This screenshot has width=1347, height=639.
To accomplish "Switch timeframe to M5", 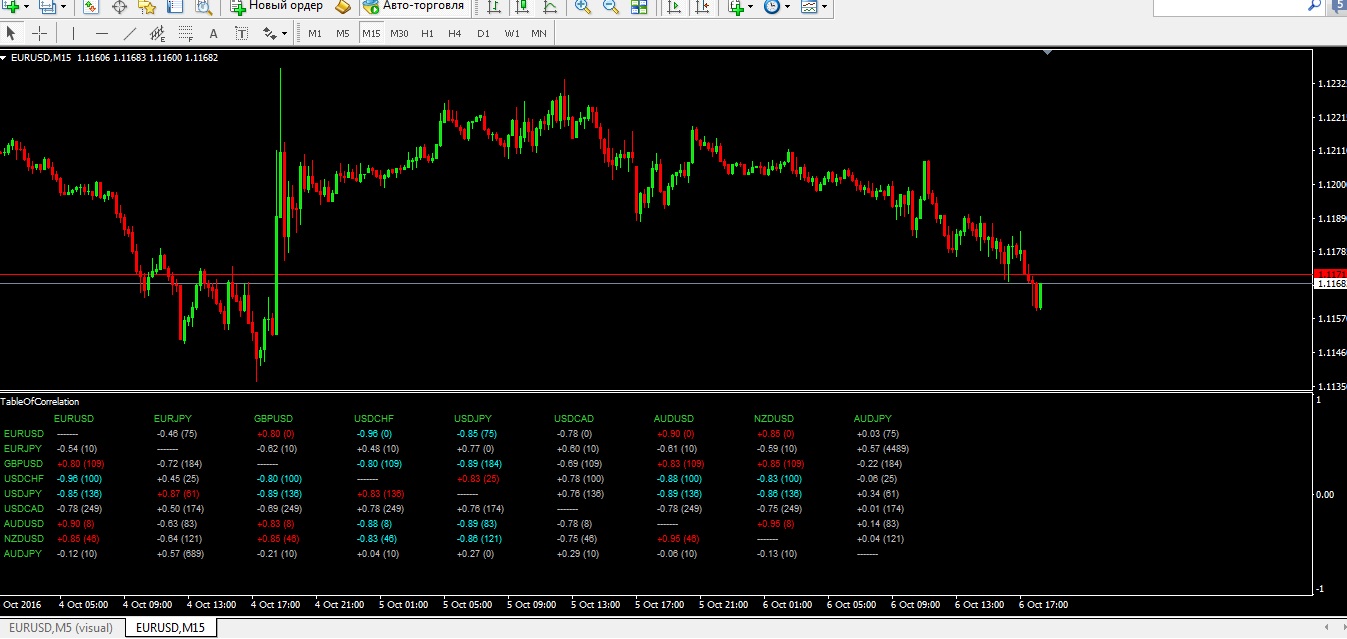I will (343, 33).
